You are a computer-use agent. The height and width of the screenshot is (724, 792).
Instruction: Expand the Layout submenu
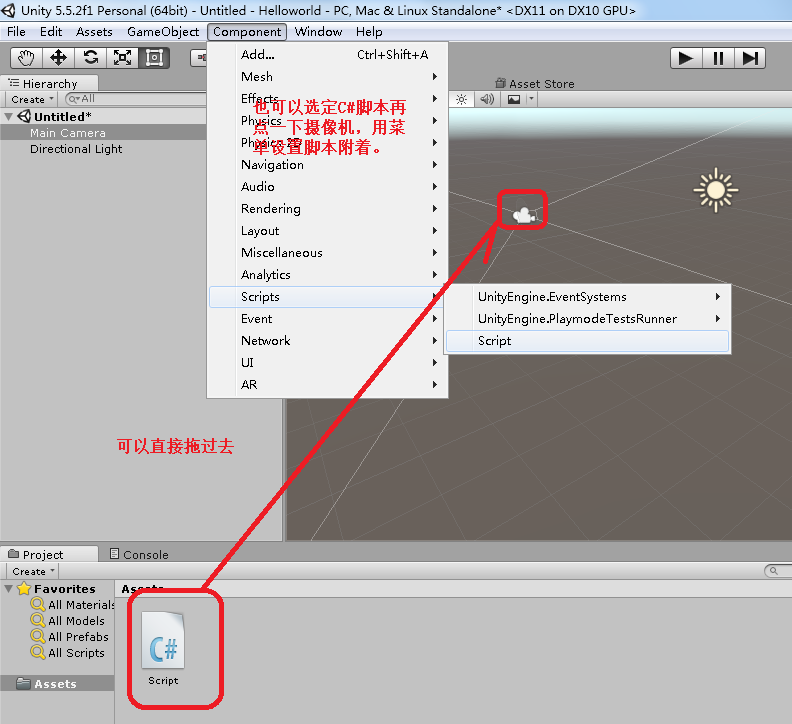(x=327, y=231)
